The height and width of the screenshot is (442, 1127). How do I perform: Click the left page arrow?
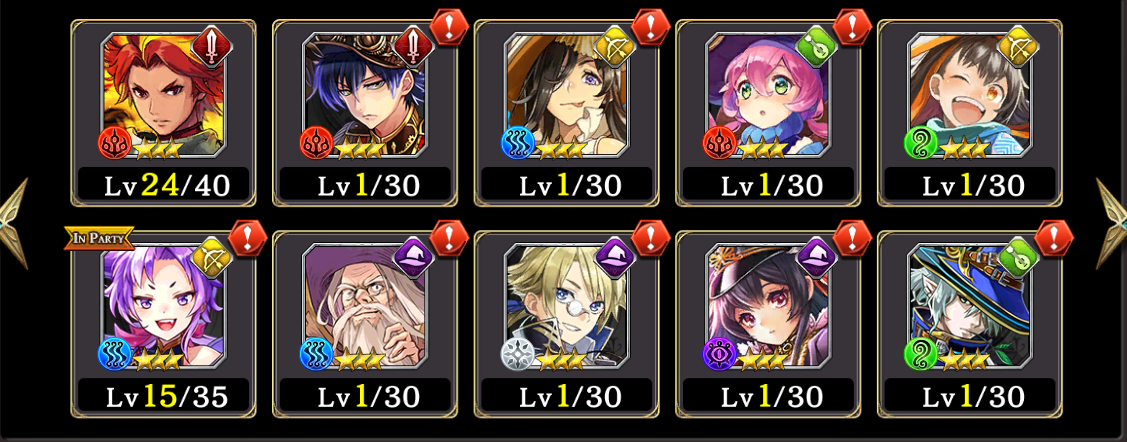(14, 224)
